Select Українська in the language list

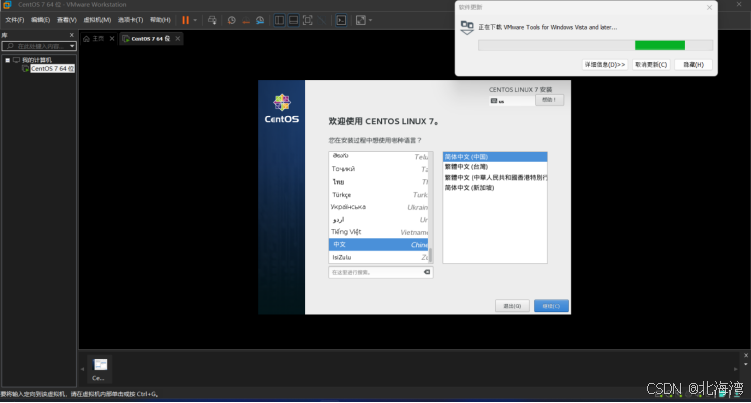click(x=378, y=207)
